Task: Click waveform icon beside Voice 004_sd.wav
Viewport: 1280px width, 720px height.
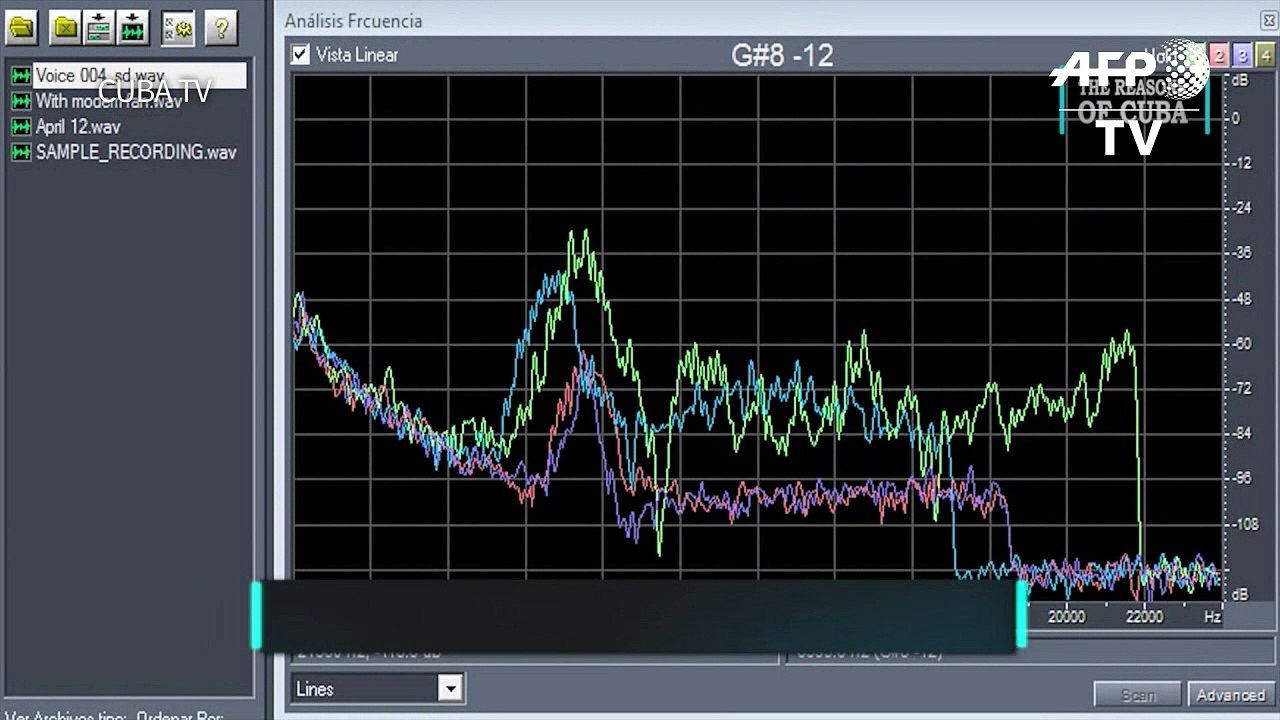Action: point(21,76)
